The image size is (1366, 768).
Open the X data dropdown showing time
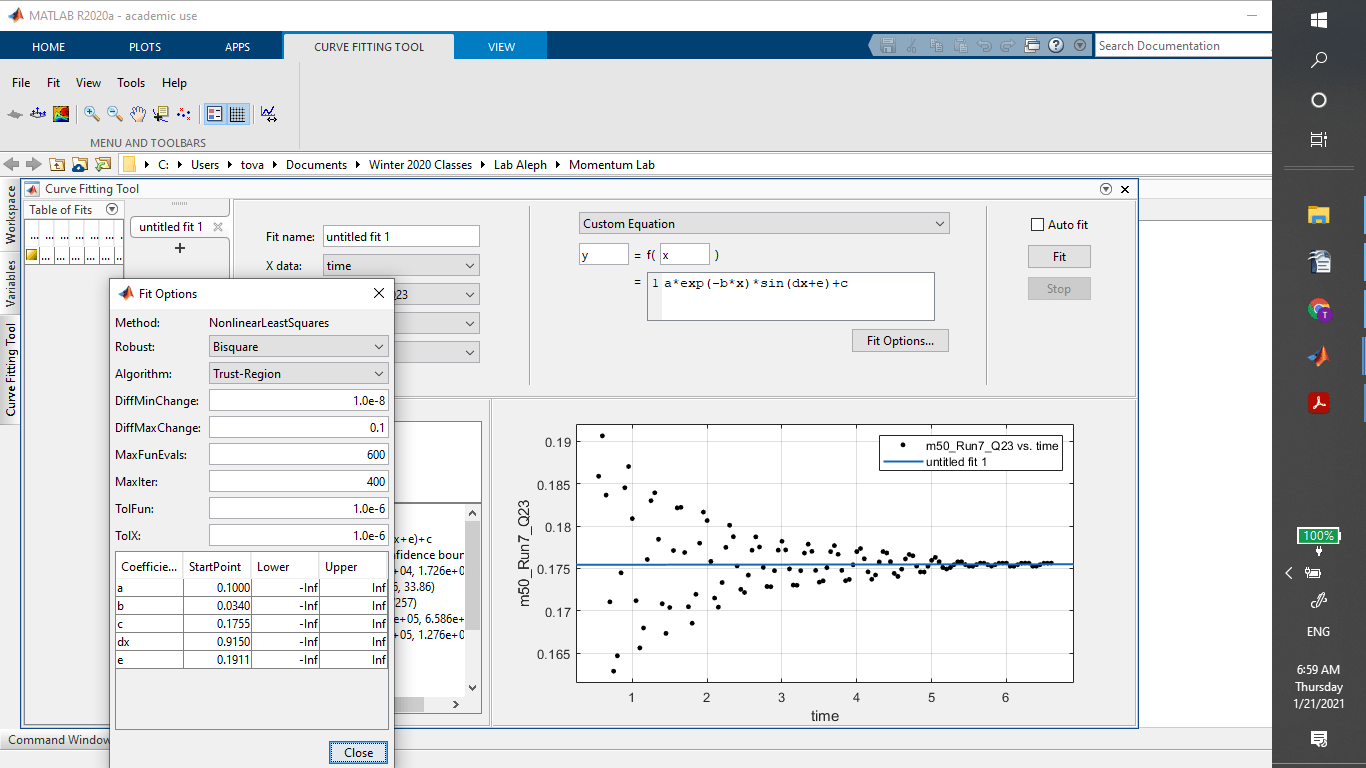click(400, 265)
